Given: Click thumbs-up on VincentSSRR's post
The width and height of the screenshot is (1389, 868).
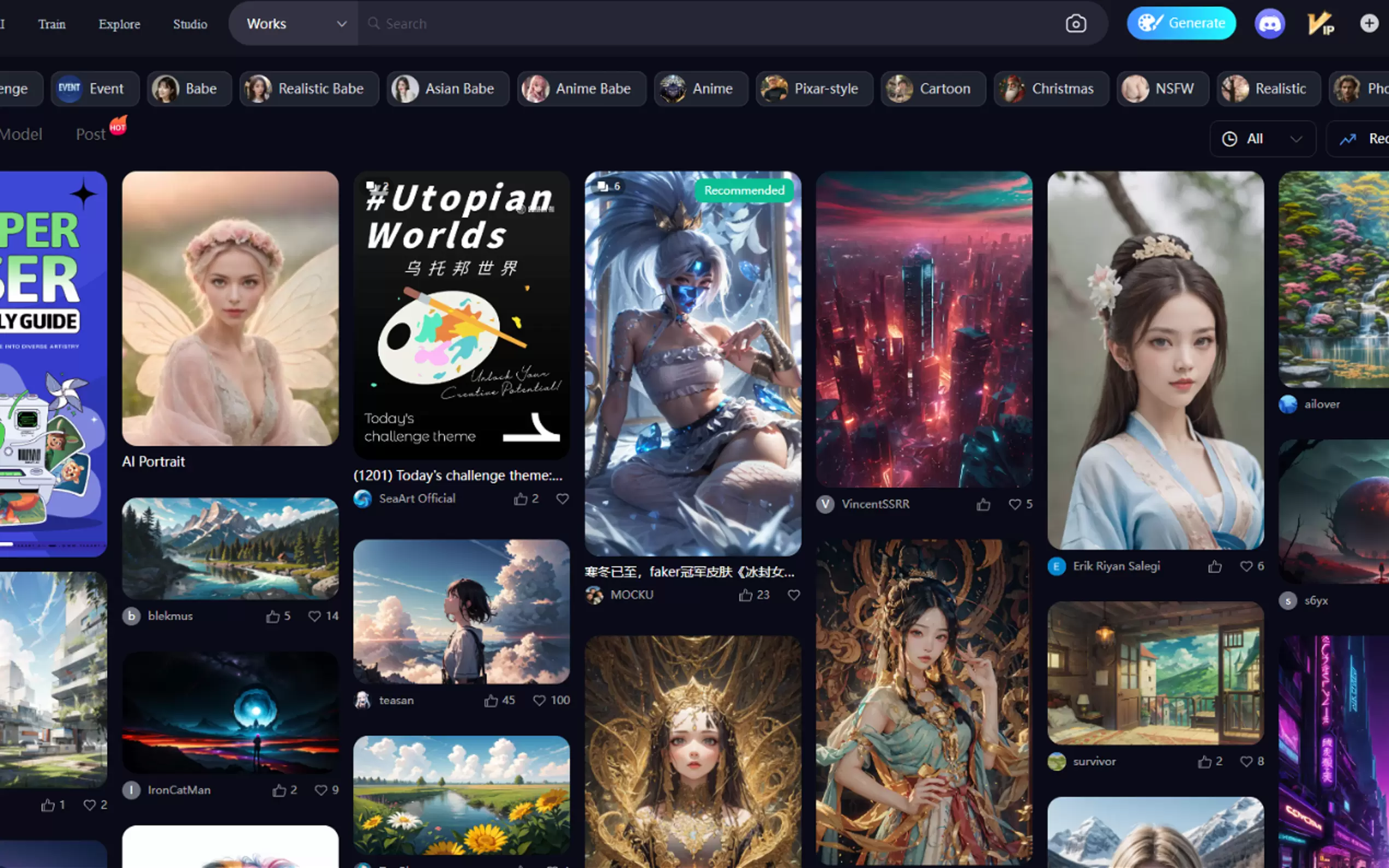Looking at the screenshot, I should click(x=983, y=505).
